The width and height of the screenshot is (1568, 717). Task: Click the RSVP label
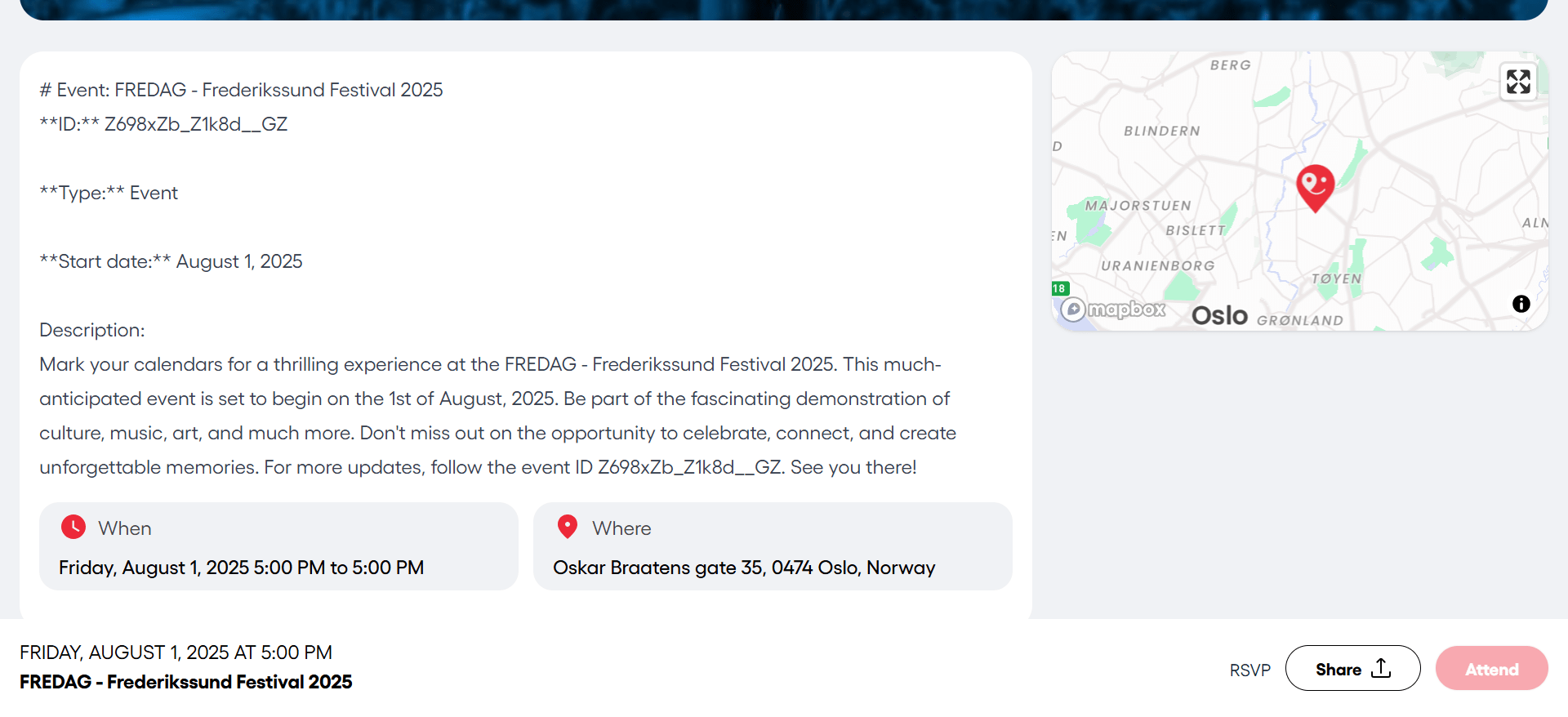[x=1249, y=670]
